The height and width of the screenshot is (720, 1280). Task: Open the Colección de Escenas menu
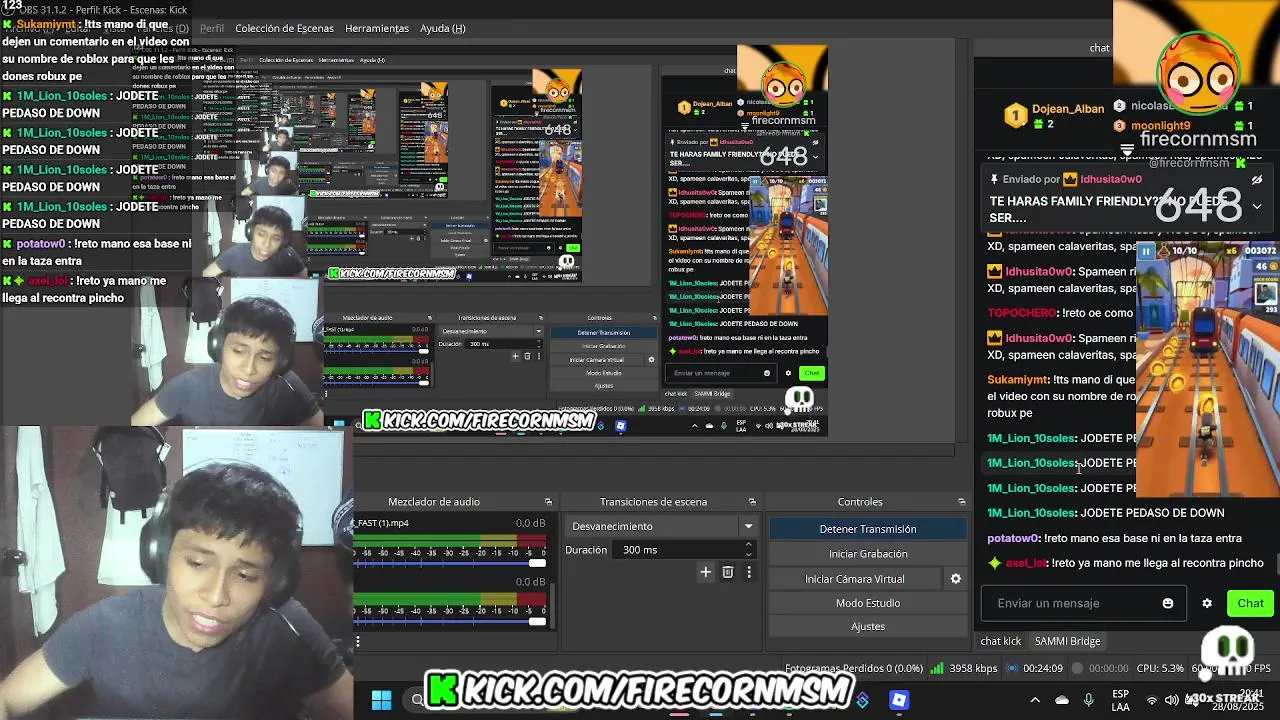(284, 28)
